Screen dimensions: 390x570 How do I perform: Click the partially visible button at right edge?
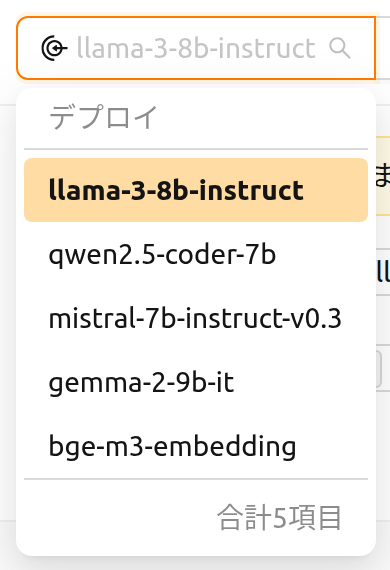379,369
